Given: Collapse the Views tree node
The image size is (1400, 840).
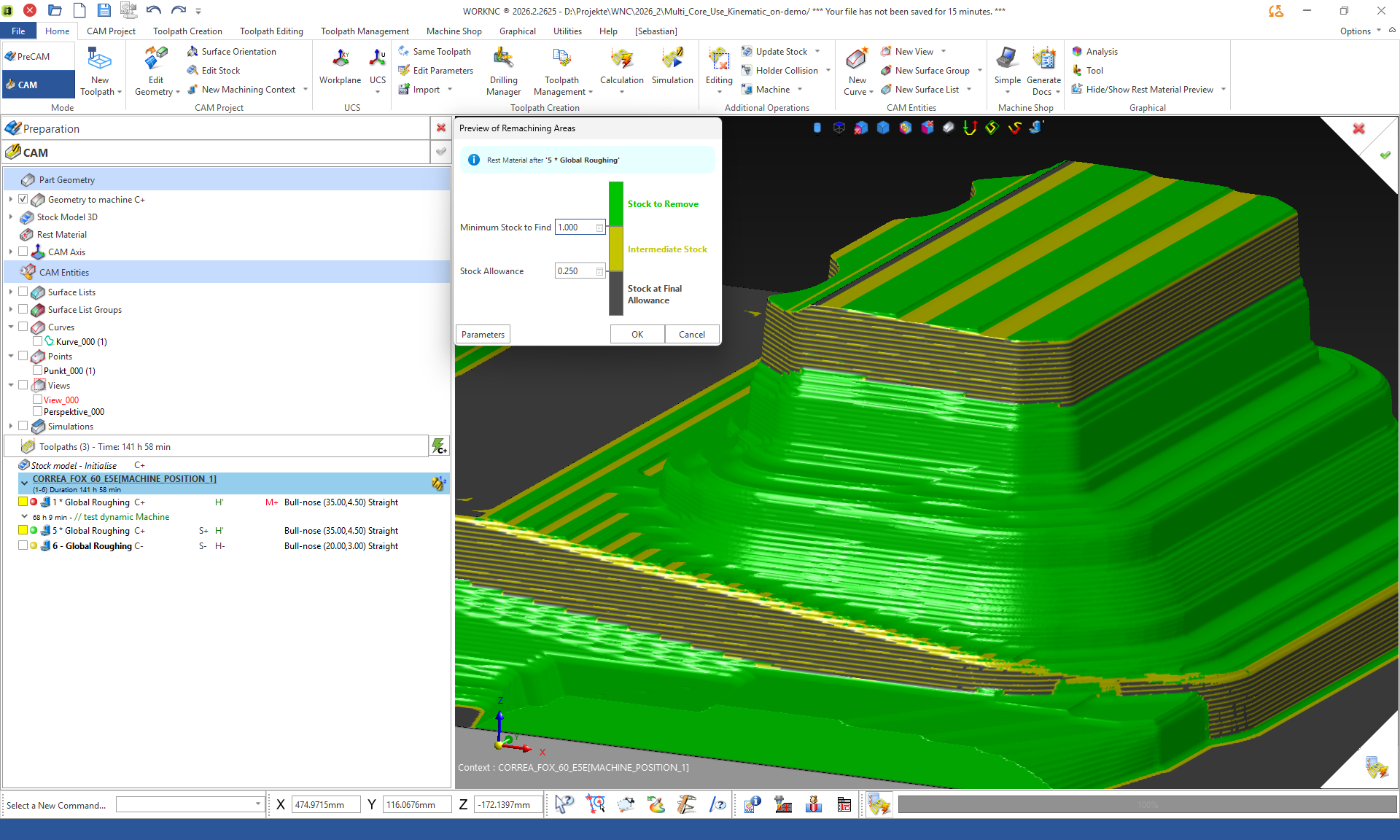Looking at the screenshot, I should [x=11, y=385].
